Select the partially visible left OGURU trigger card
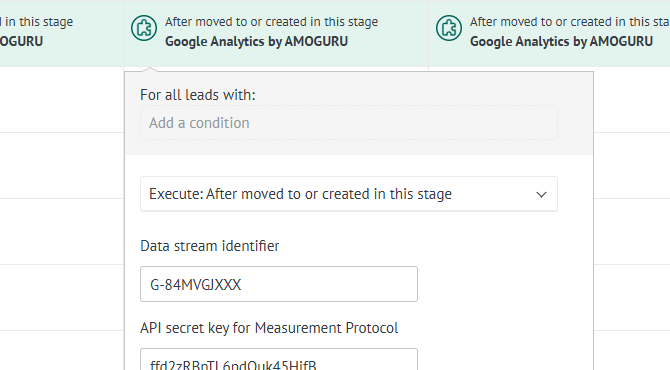The height and width of the screenshot is (370, 670). tap(62, 33)
